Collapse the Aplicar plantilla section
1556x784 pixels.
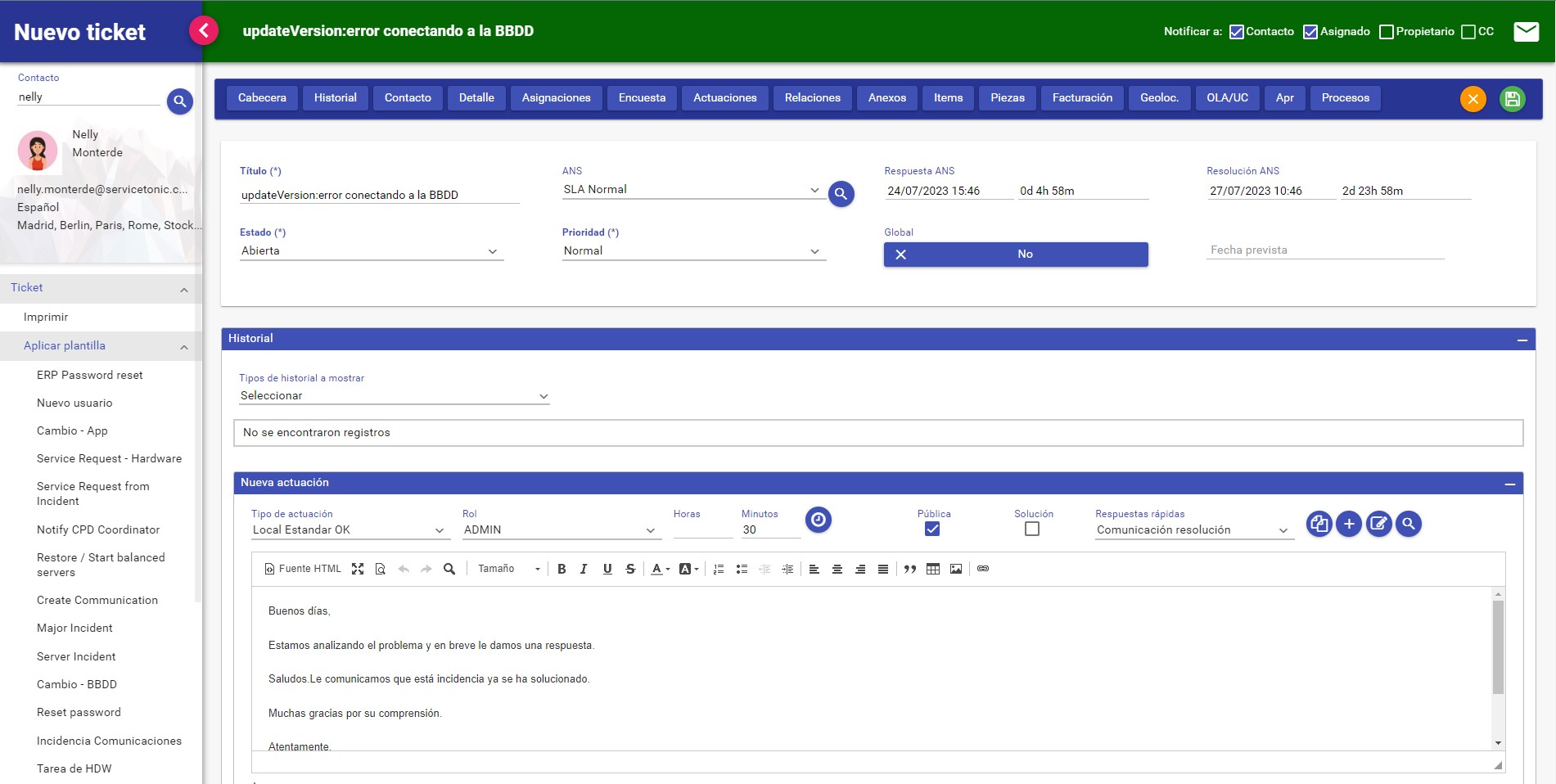[183, 346]
